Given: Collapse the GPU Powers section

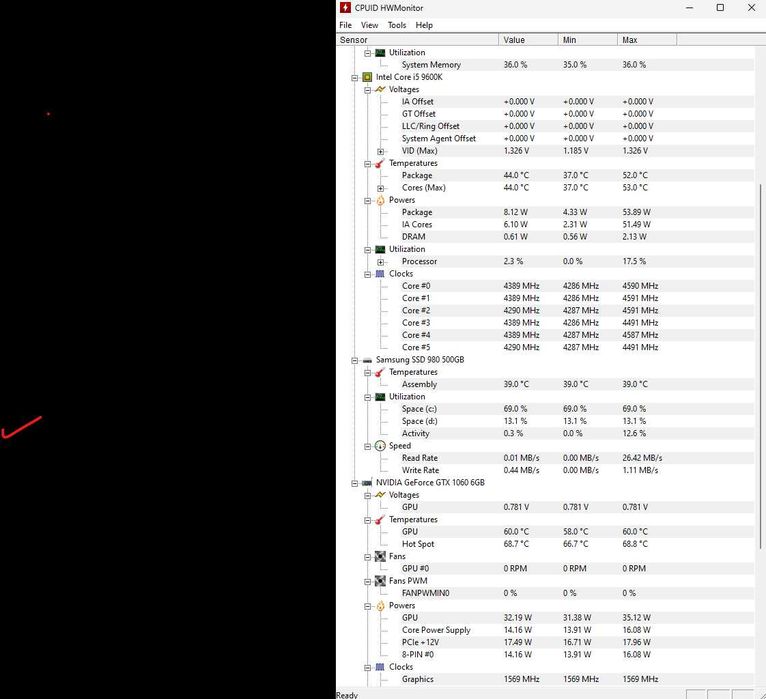Looking at the screenshot, I should (368, 606).
